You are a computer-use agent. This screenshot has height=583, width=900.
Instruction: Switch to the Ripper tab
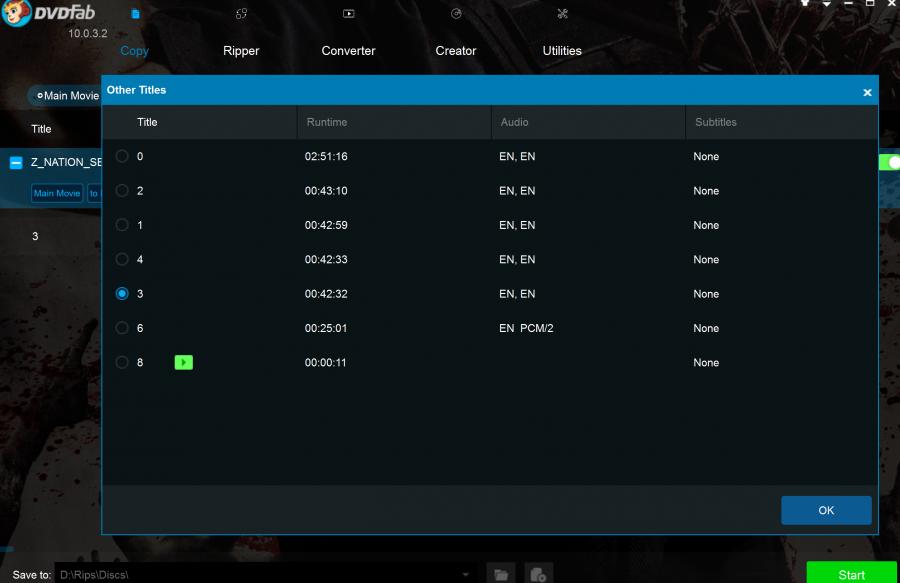(x=241, y=50)
